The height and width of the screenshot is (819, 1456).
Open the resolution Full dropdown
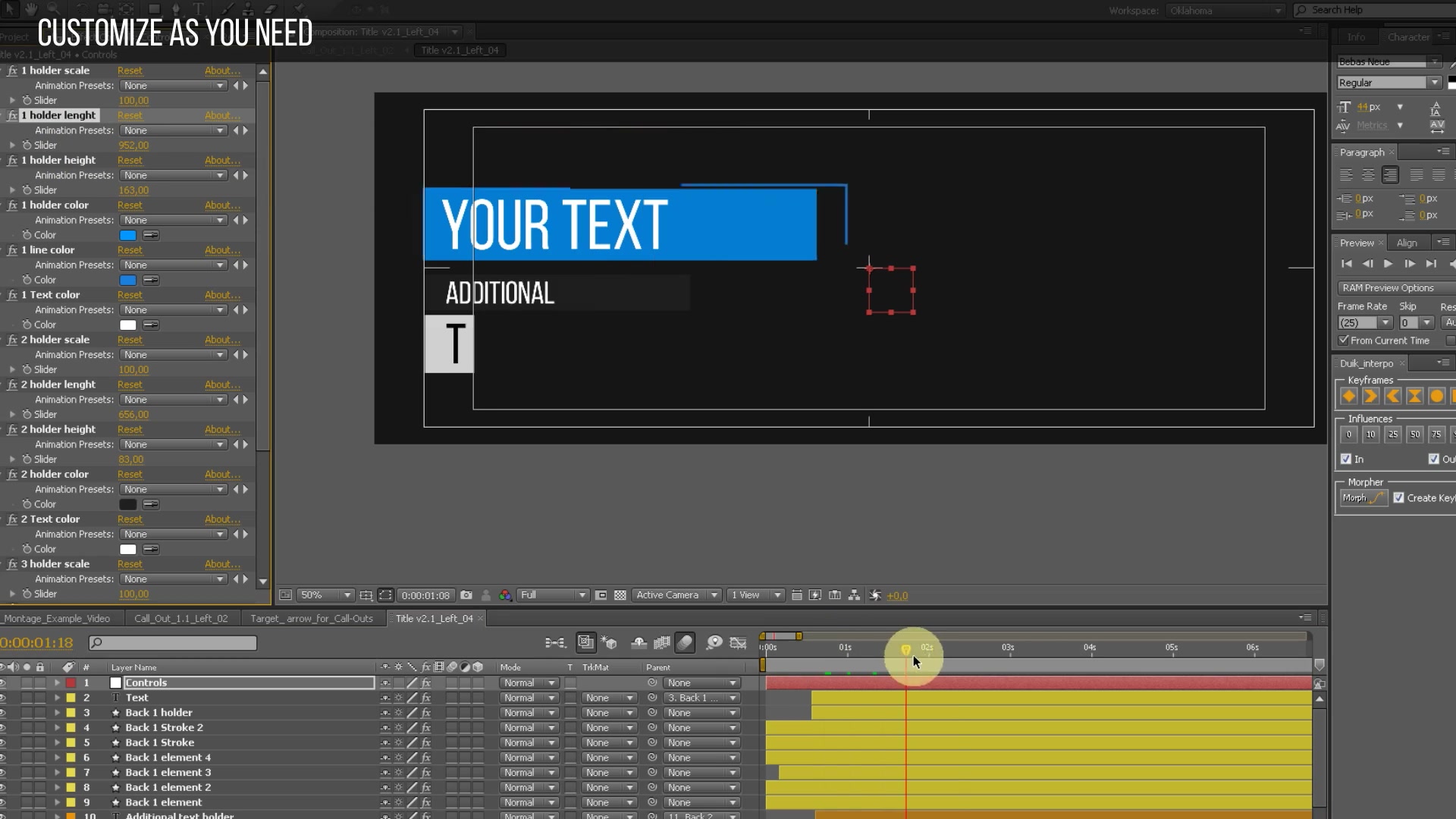[553, 595]
